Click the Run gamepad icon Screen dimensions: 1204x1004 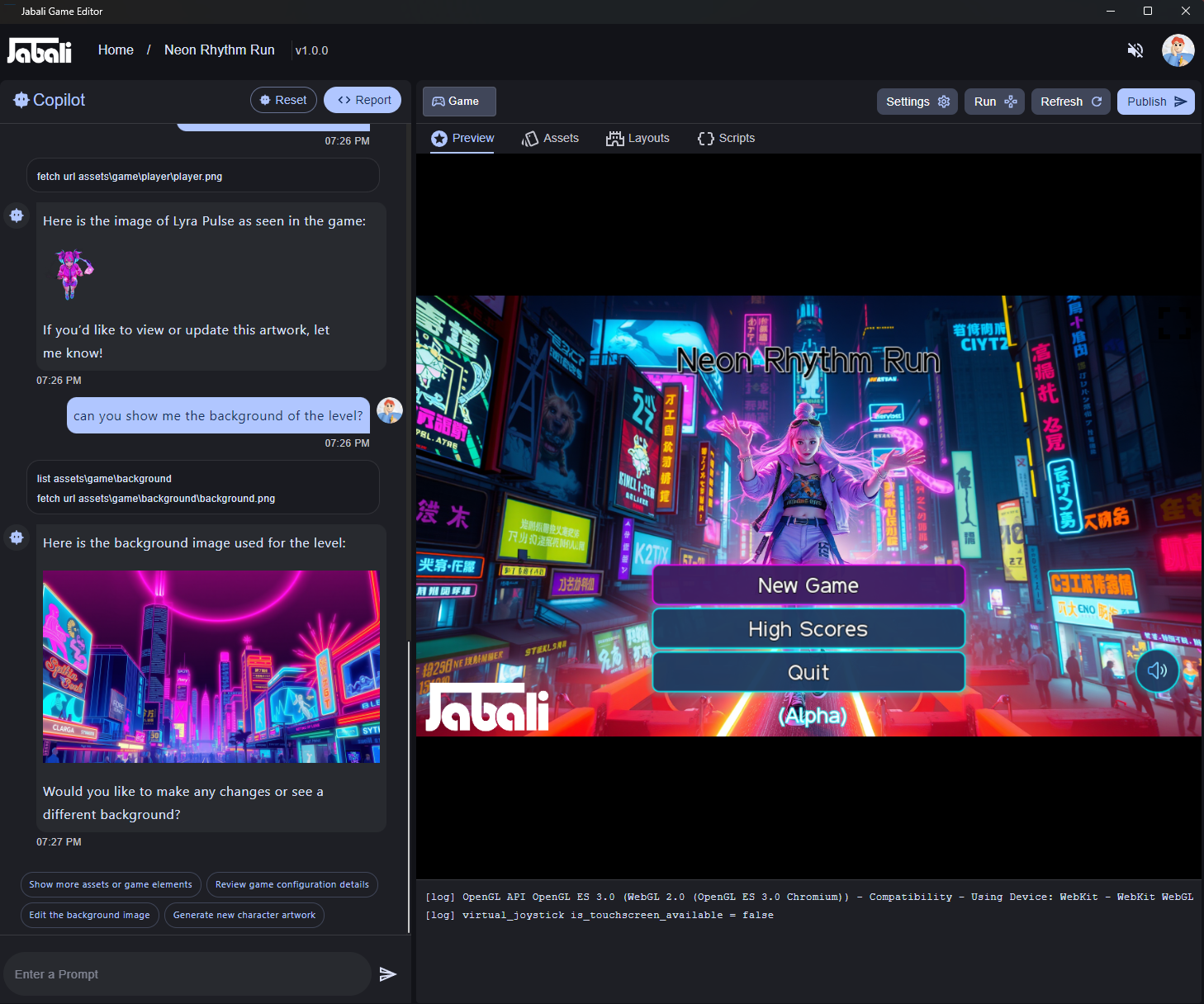pos(1010,102)
